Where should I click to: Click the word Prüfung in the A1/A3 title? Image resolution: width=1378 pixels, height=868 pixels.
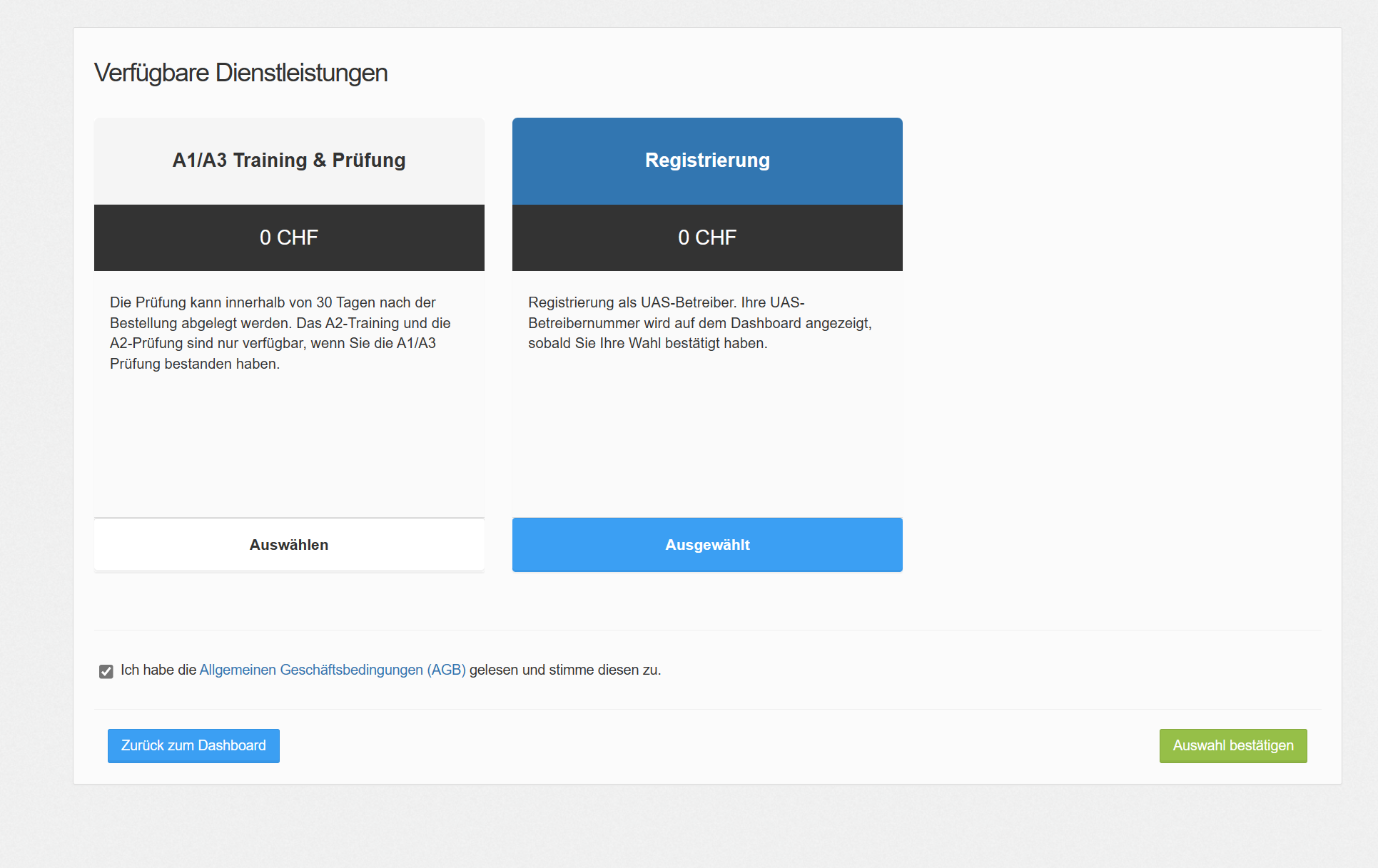coord(369,160)
